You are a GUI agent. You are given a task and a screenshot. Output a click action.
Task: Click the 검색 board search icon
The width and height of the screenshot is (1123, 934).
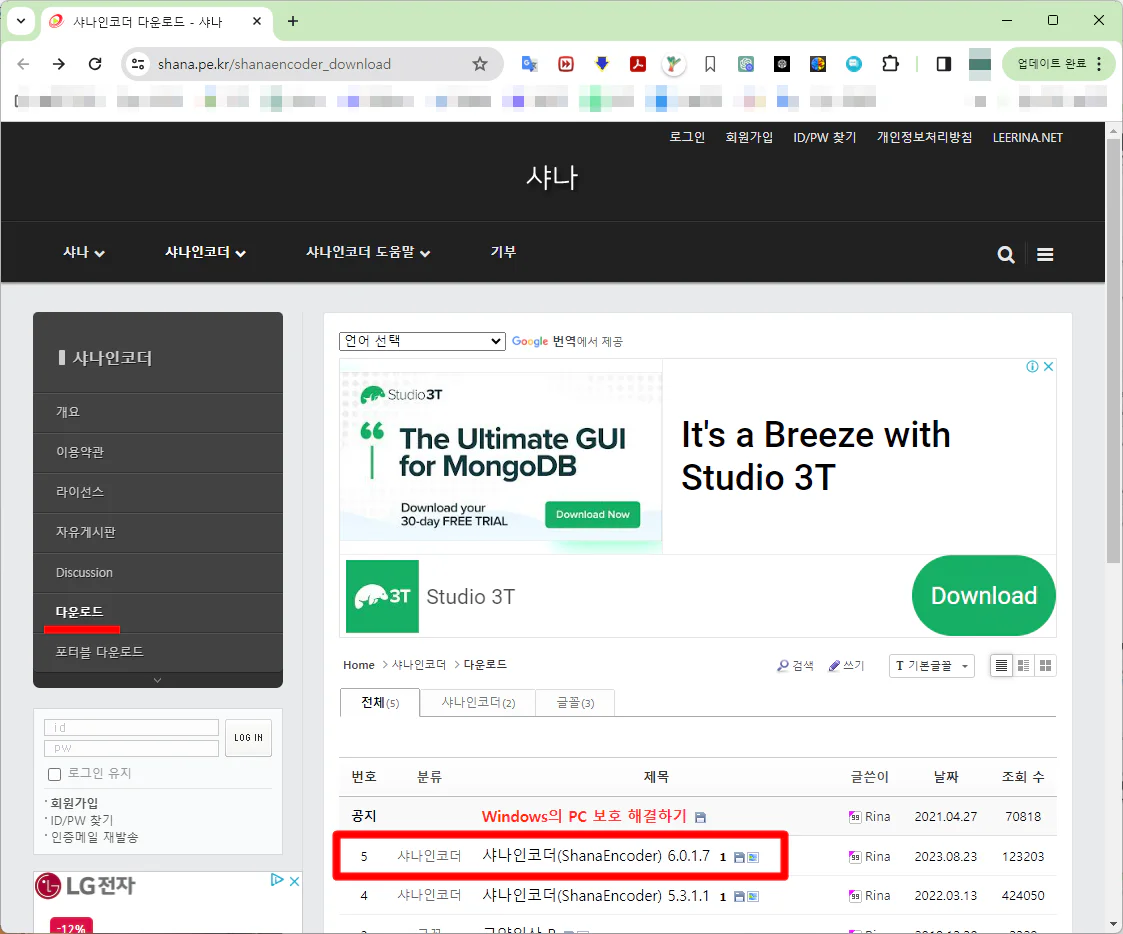click(795, 665)
